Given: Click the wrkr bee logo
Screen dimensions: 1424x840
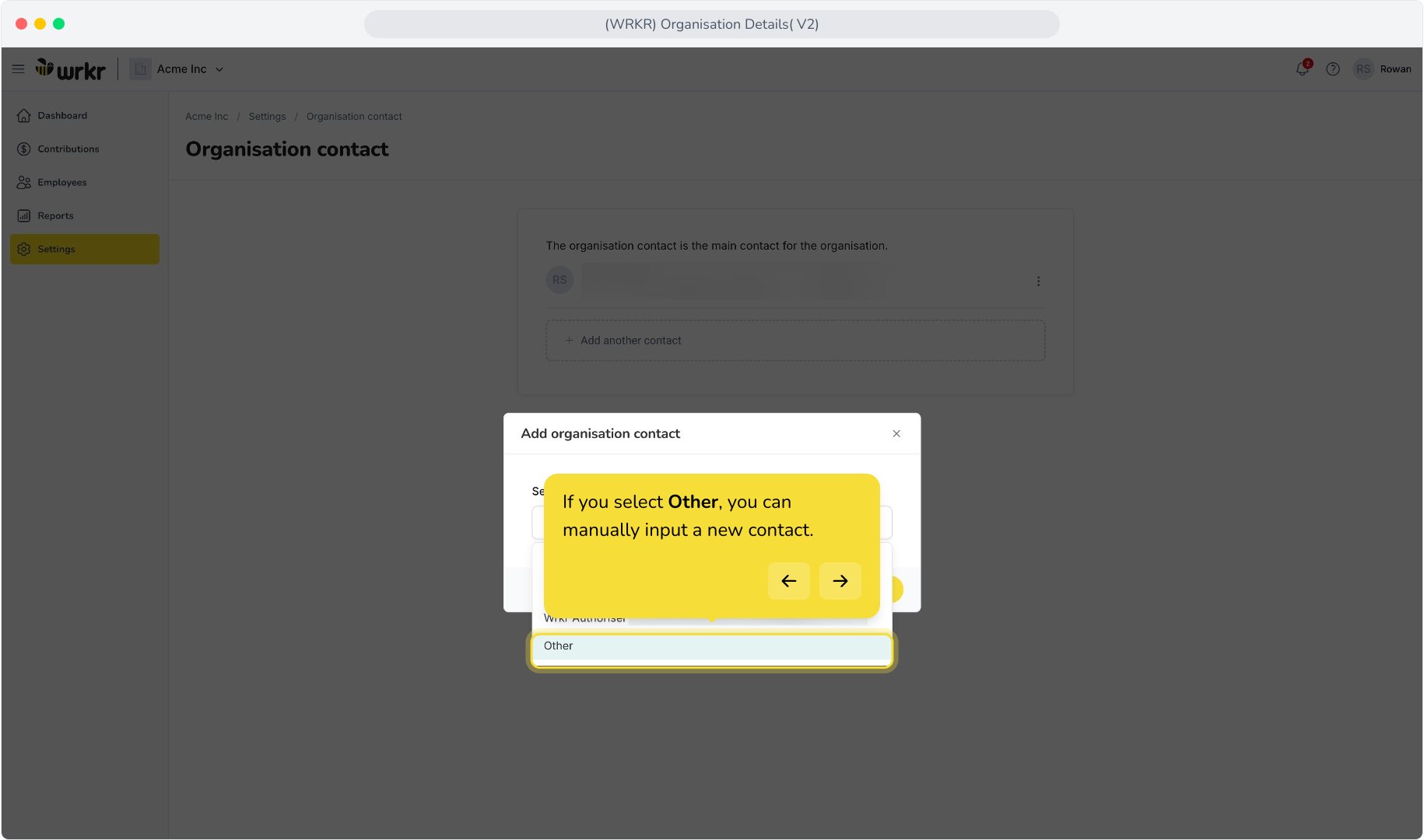Looking at the screenshot, I should pos(70,69).
